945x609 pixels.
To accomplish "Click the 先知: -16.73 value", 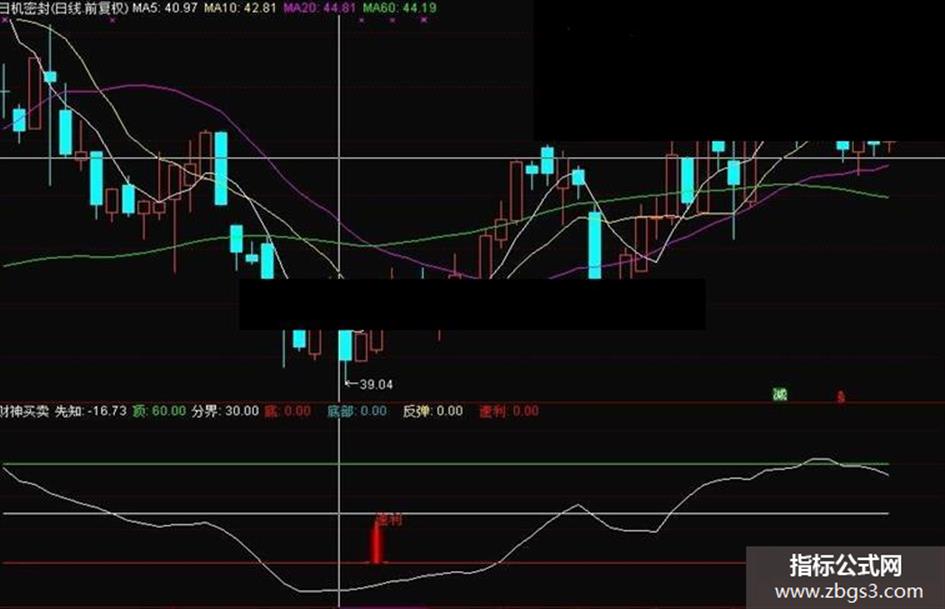I will [x=91, y=411].
